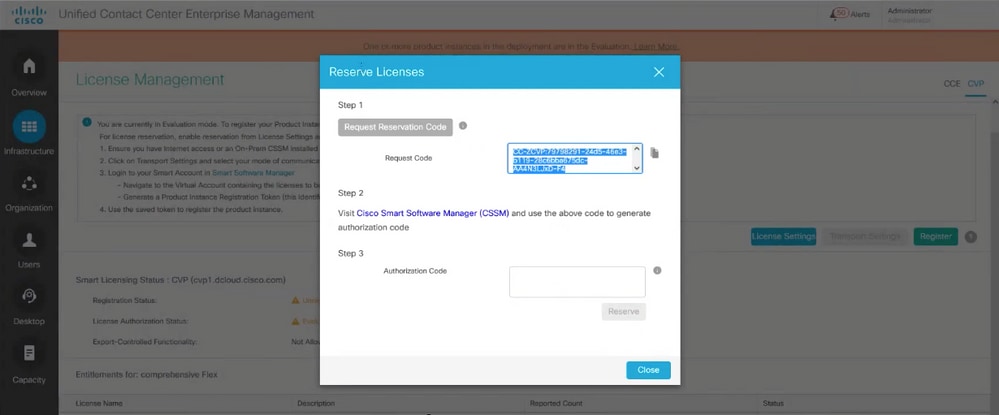Click the Export-Controlled Functionality label
This screenshot has height=415, width=999.
(x=145, y=342)
